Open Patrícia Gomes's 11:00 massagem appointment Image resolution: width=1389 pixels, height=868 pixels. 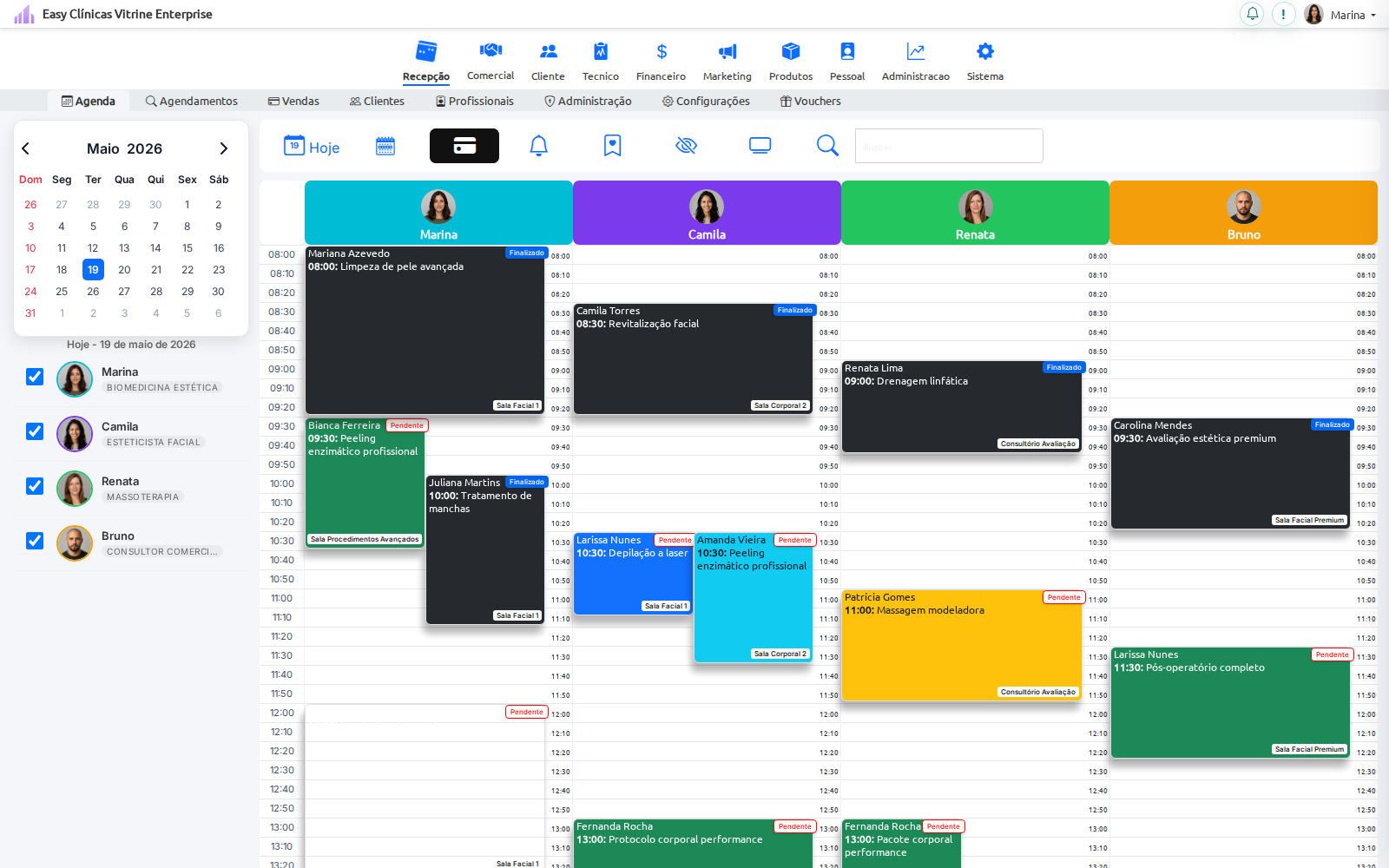[962, 645]
